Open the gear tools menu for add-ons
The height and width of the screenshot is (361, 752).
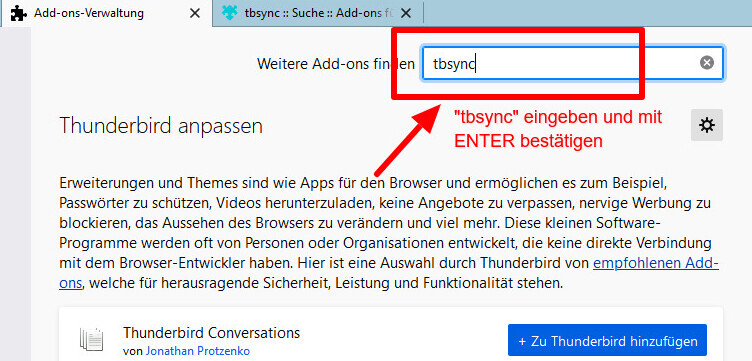point(706,125)
